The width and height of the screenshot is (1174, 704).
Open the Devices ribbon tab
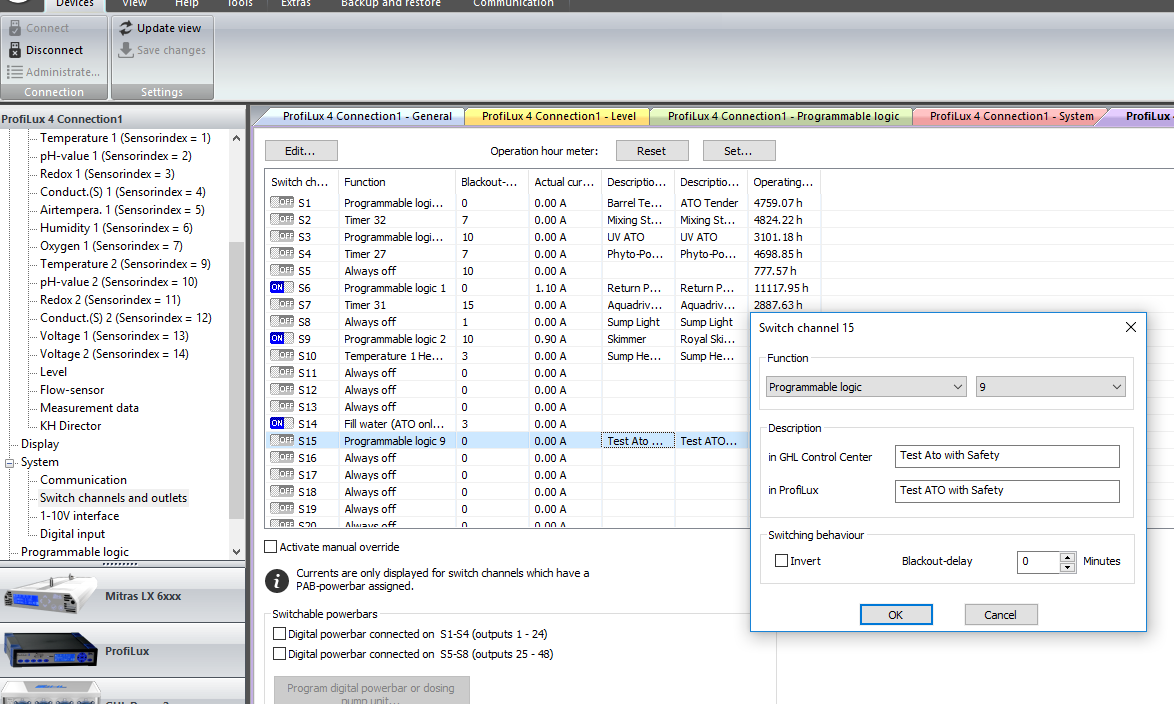tap(75, 4)
